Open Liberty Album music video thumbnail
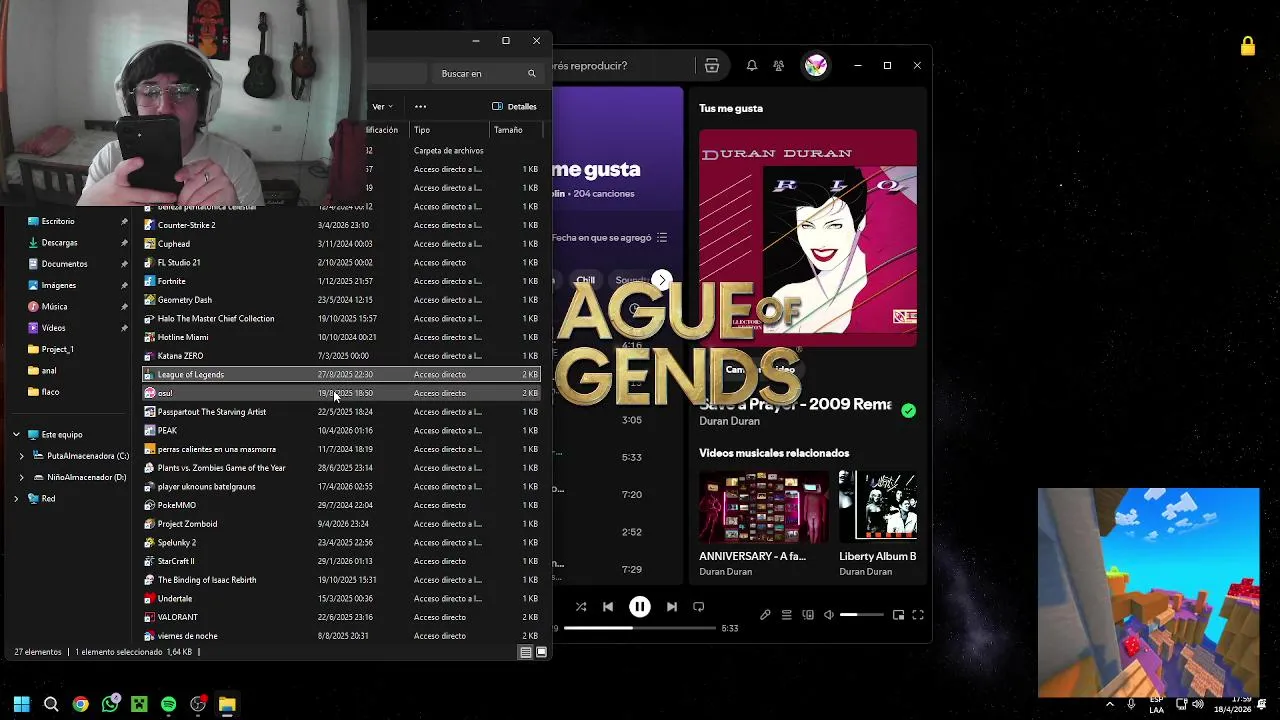 (x=878, y=506)
